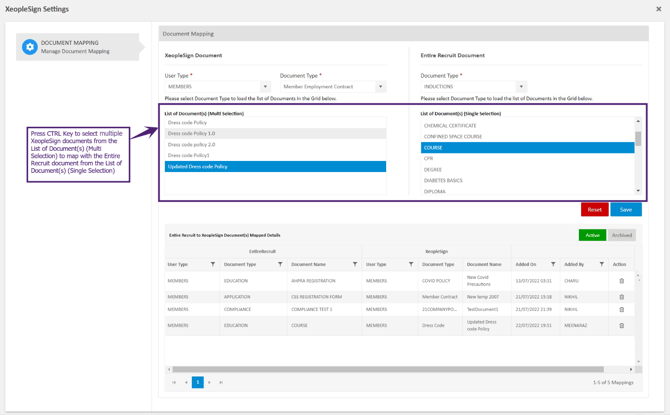Select 'Updated Dress code Policy' in multi list
Viewport: 670px width, 415px height.
click(x=276, y=167)
